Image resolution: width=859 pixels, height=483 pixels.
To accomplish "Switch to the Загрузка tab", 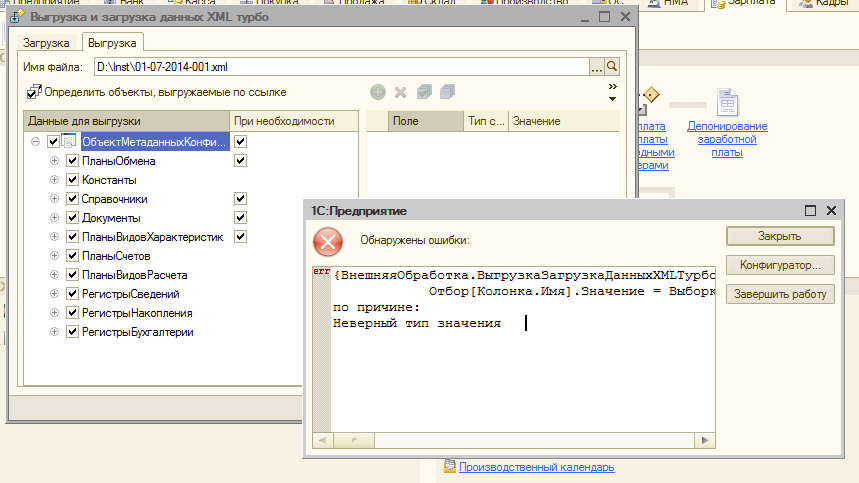I will click(46, 42).
